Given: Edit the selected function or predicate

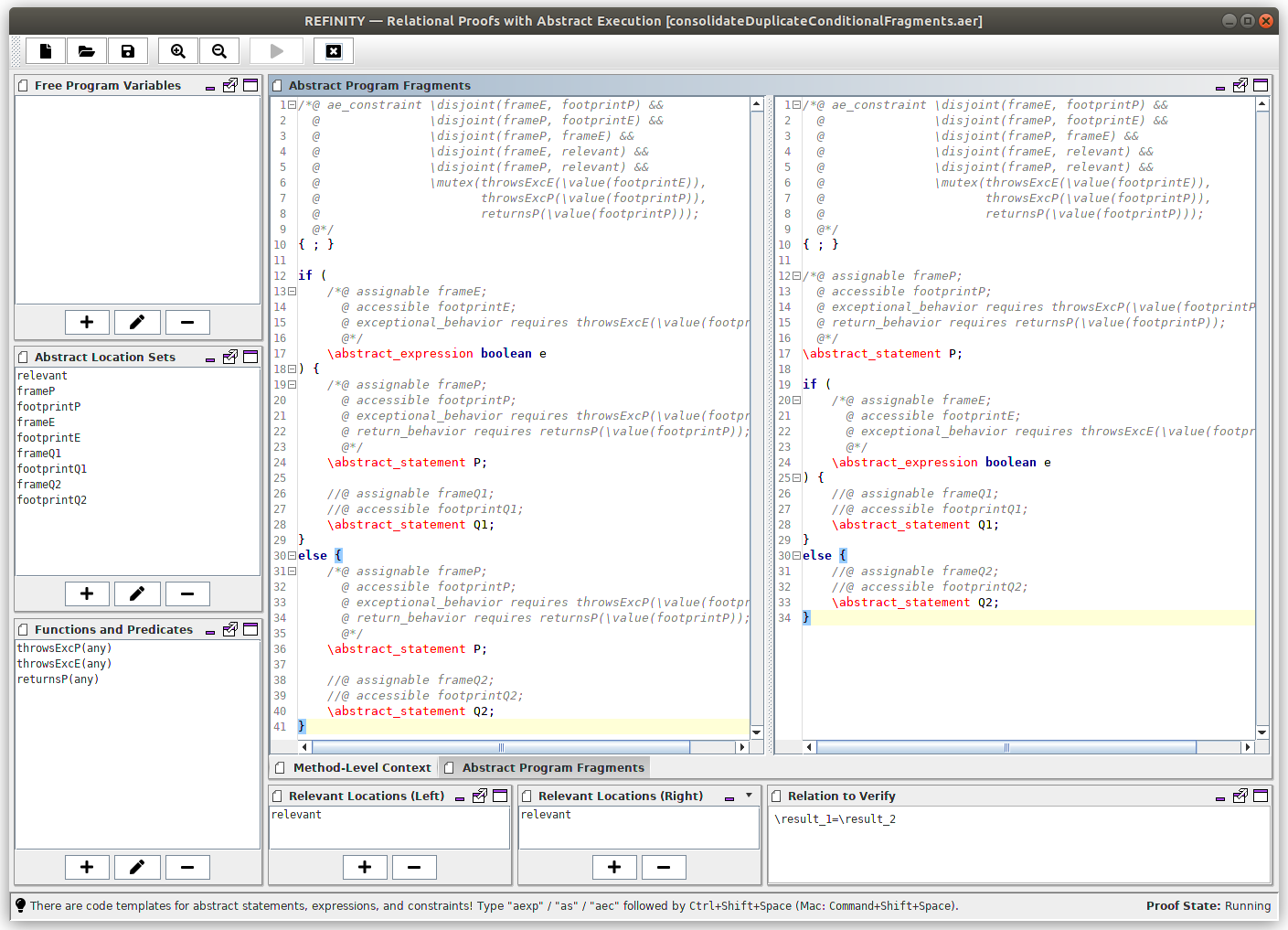Looking at the screenshot, I should pyautogui.click(x=137, y=867).
